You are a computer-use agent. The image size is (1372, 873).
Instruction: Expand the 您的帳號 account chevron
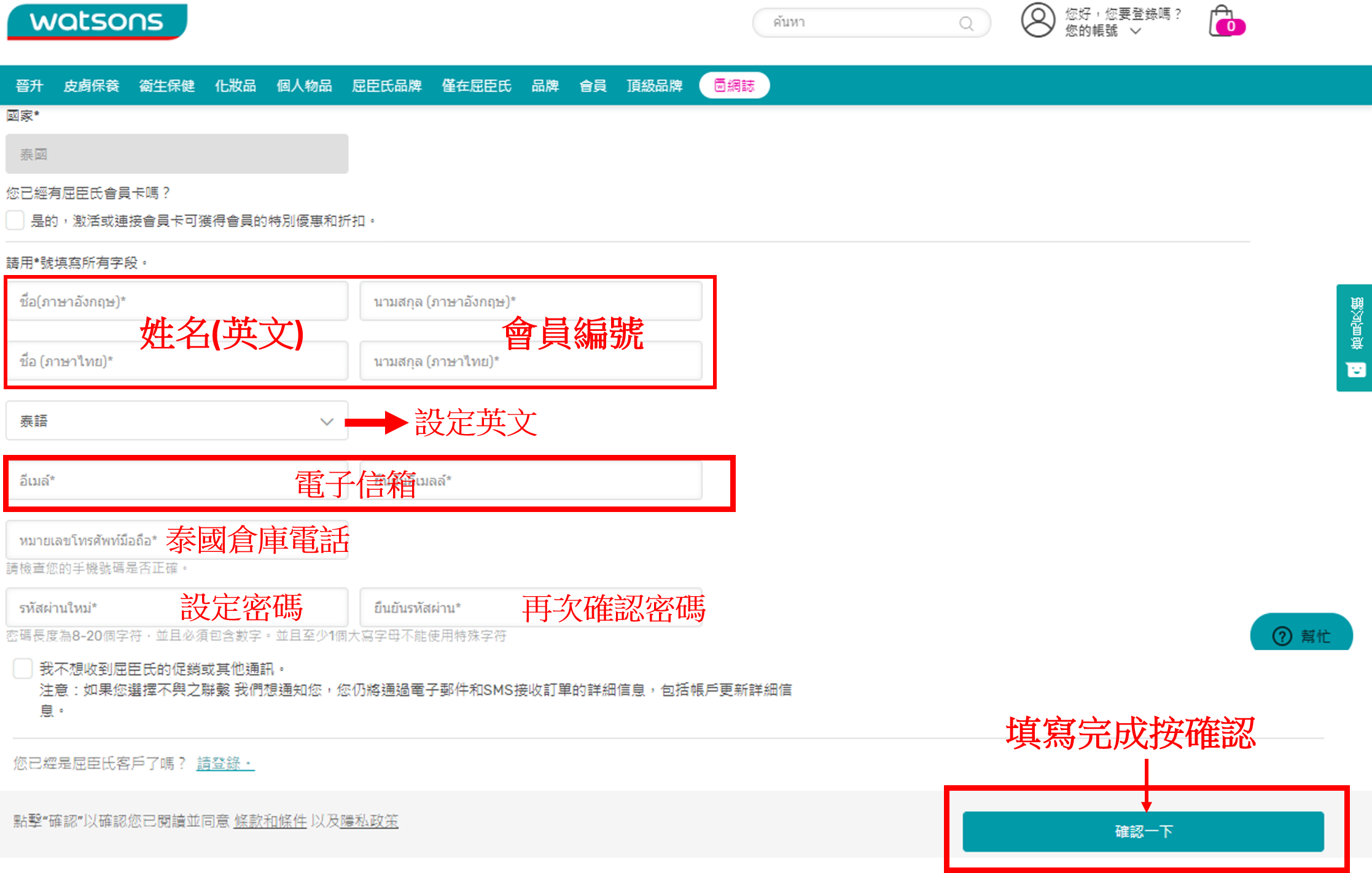pos(1136,31)
